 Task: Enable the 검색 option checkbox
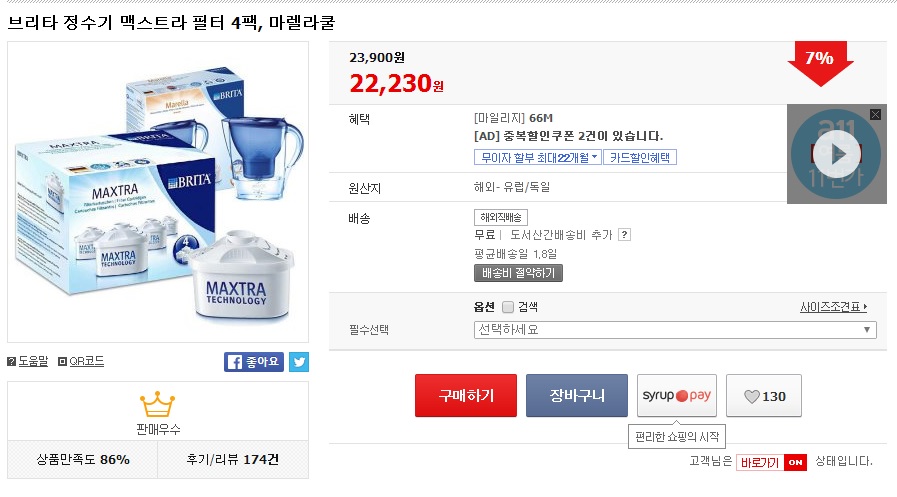click(x=508, y=307)
